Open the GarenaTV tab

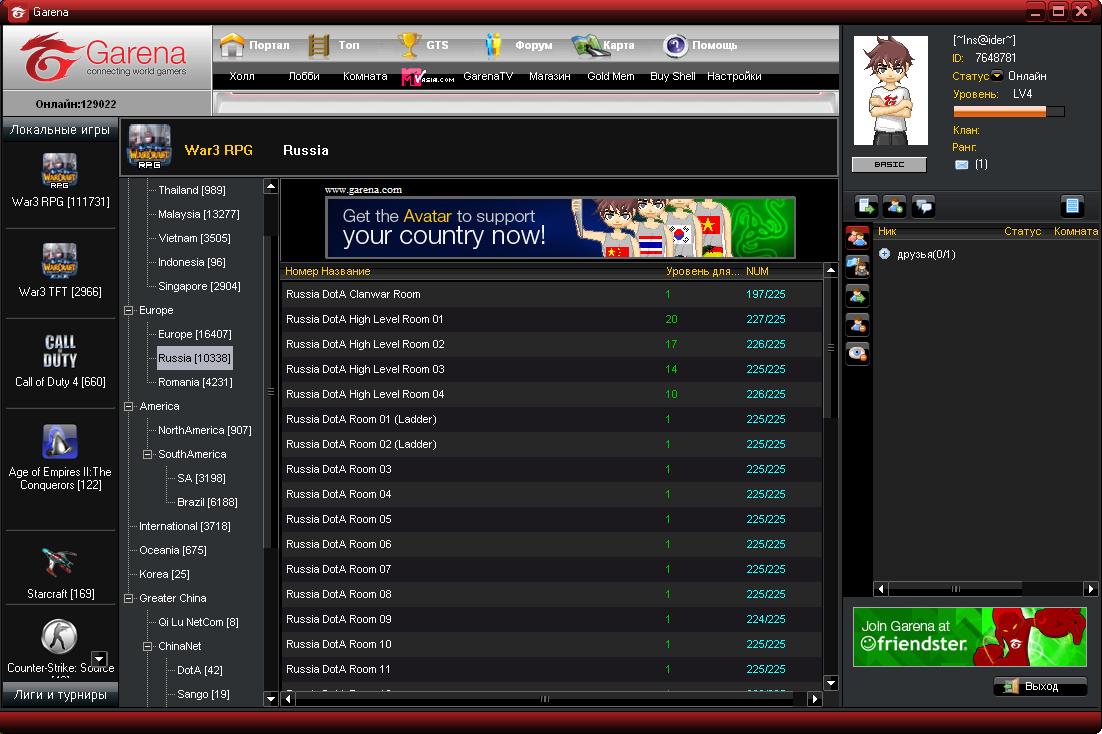pos(488,76)
